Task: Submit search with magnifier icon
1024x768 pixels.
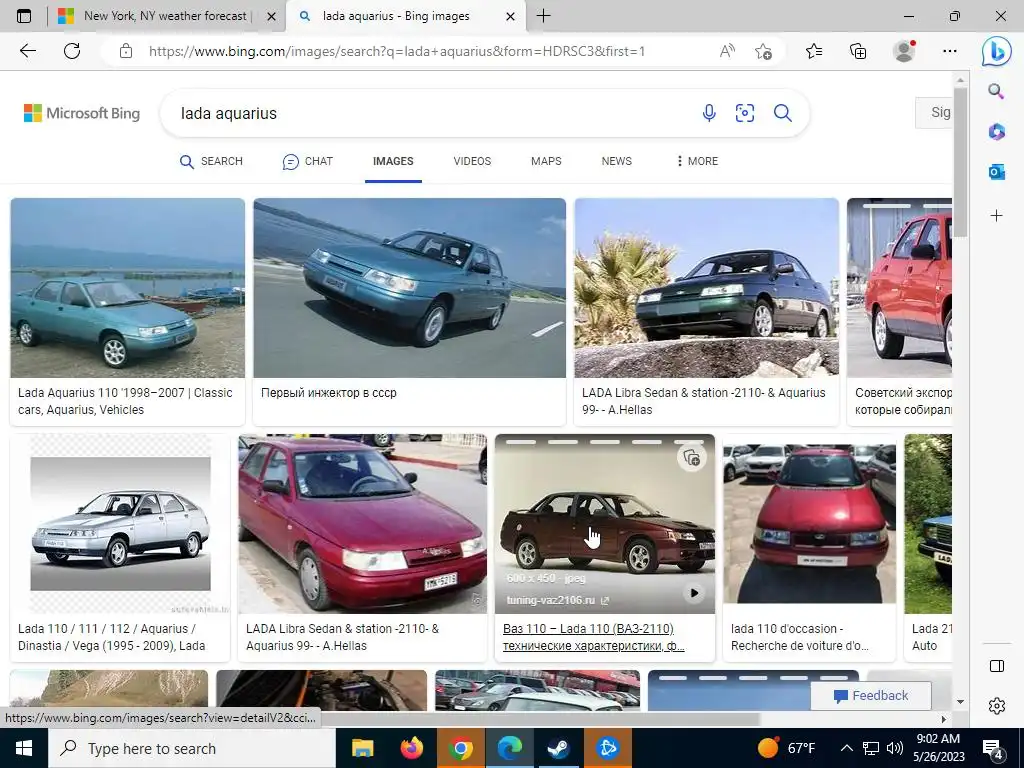Action: [x=782, y=113]
